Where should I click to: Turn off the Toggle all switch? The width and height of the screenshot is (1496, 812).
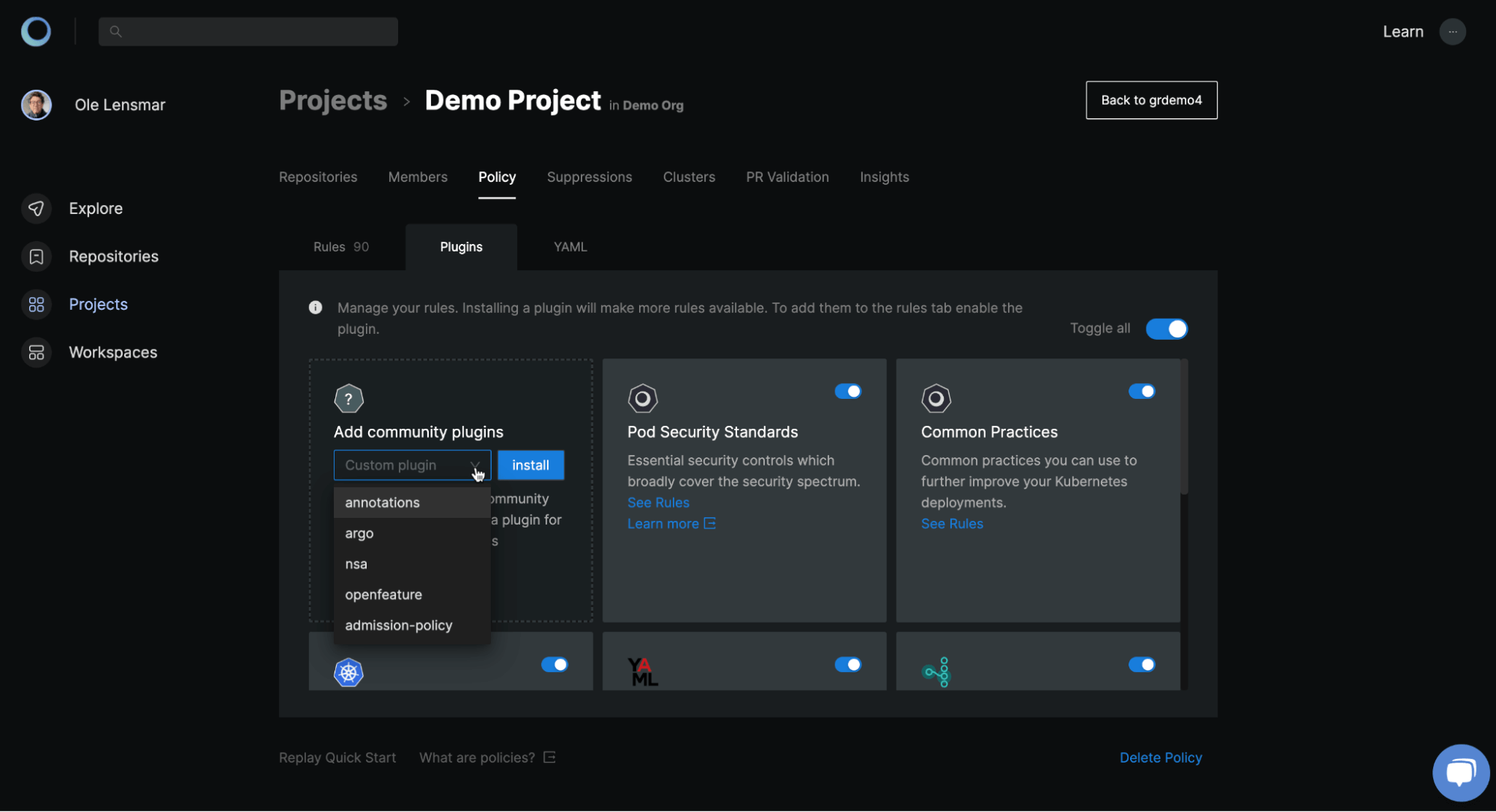click(1166, 329)
